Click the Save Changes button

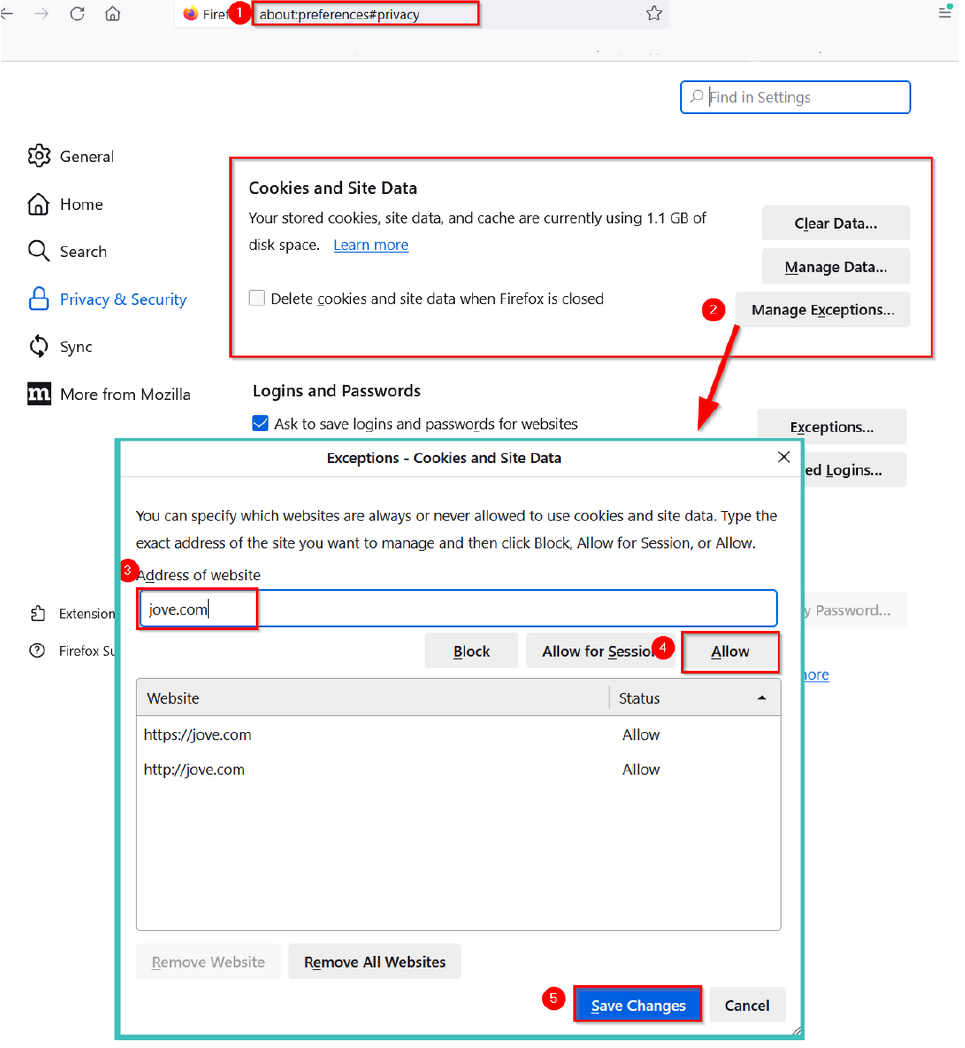638,1005
